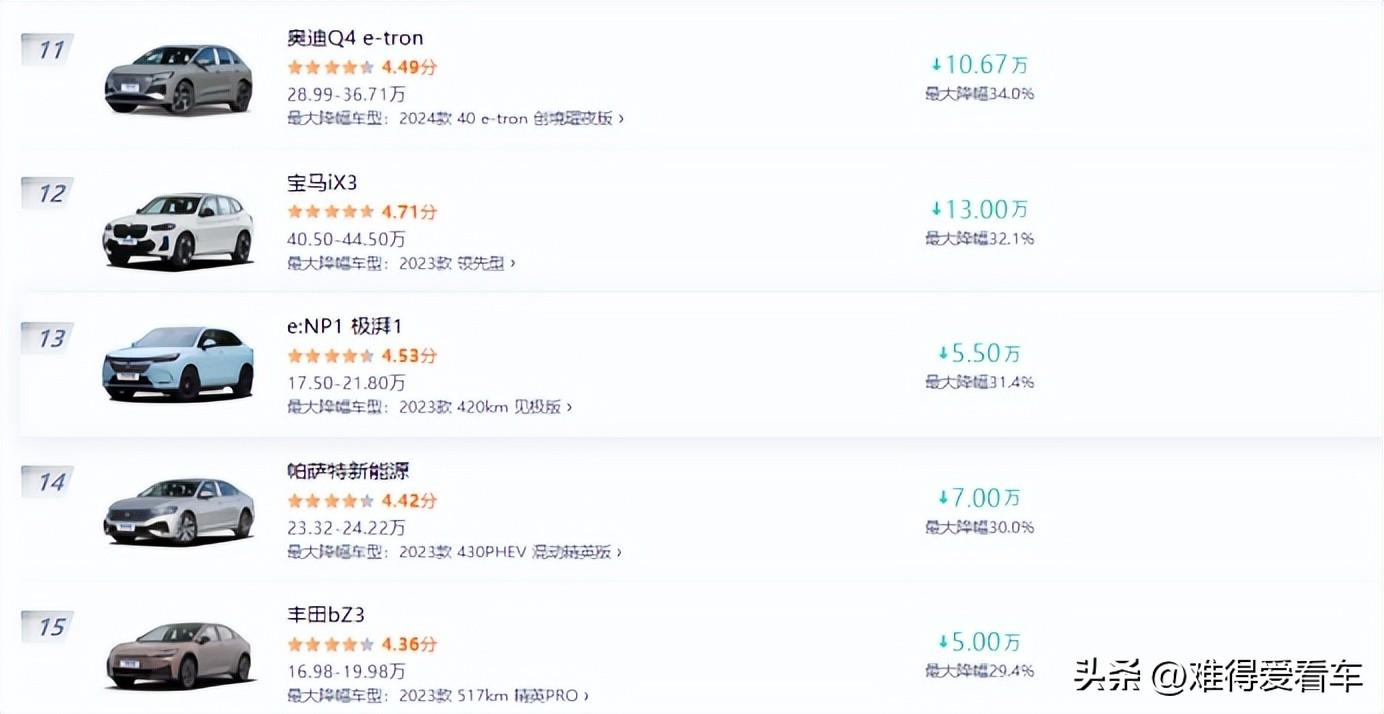Open the 奥迪Q4 e-tron title link
The height and width of the screenshot is (714, 1384).
click(x=355, y=38)
